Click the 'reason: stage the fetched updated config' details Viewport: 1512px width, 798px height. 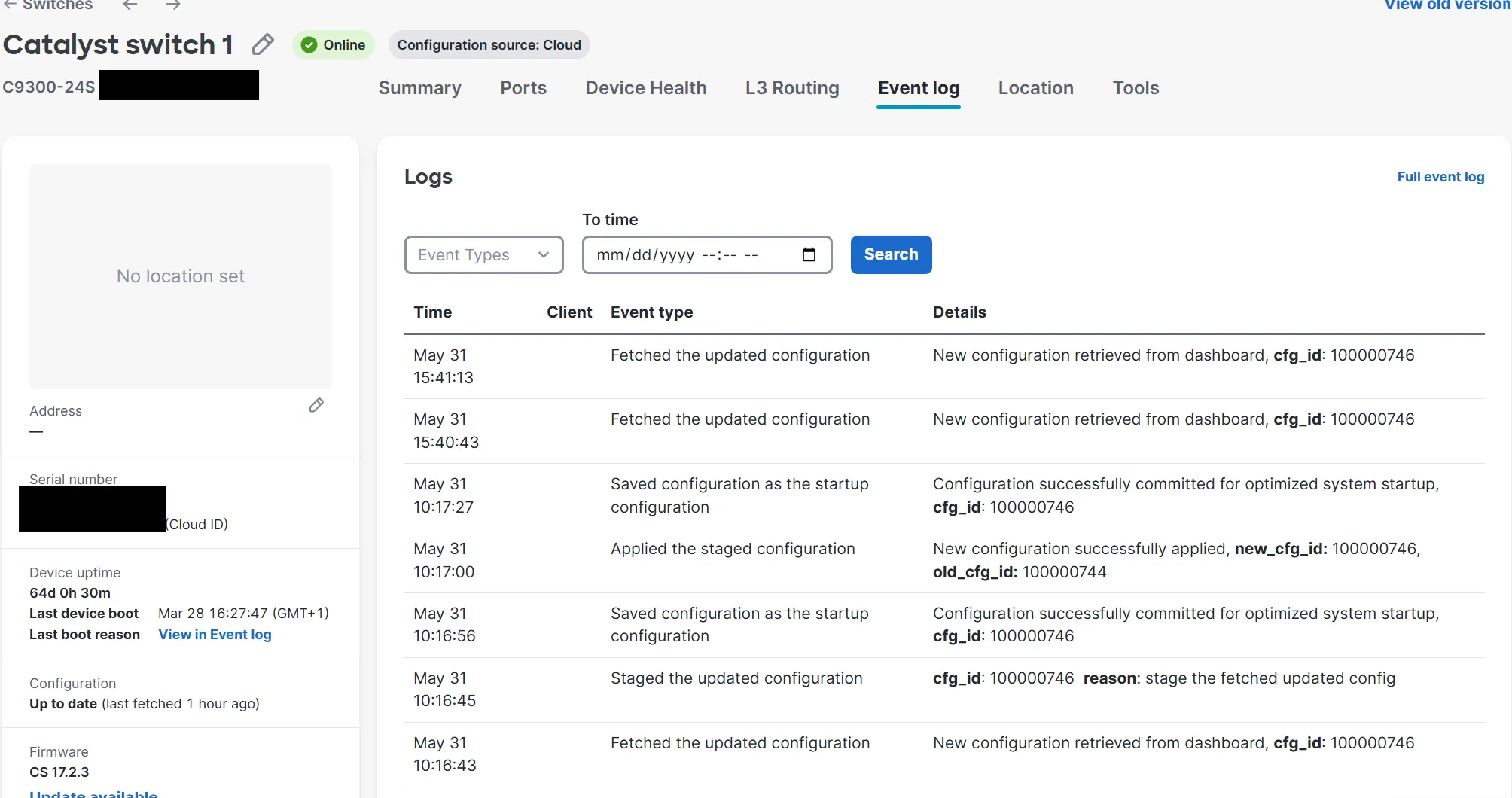tap(1239, 678)
